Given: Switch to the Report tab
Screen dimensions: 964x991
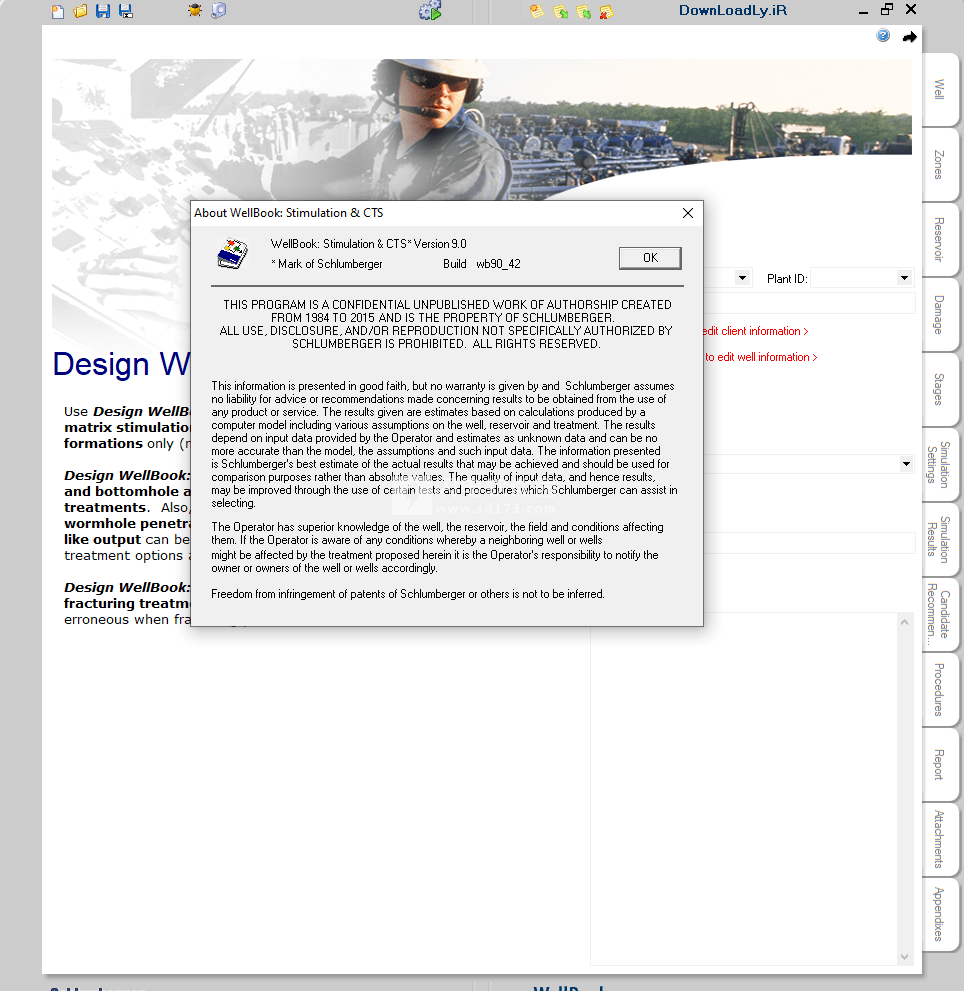Looking at the screenshot, I should (940, 765).
